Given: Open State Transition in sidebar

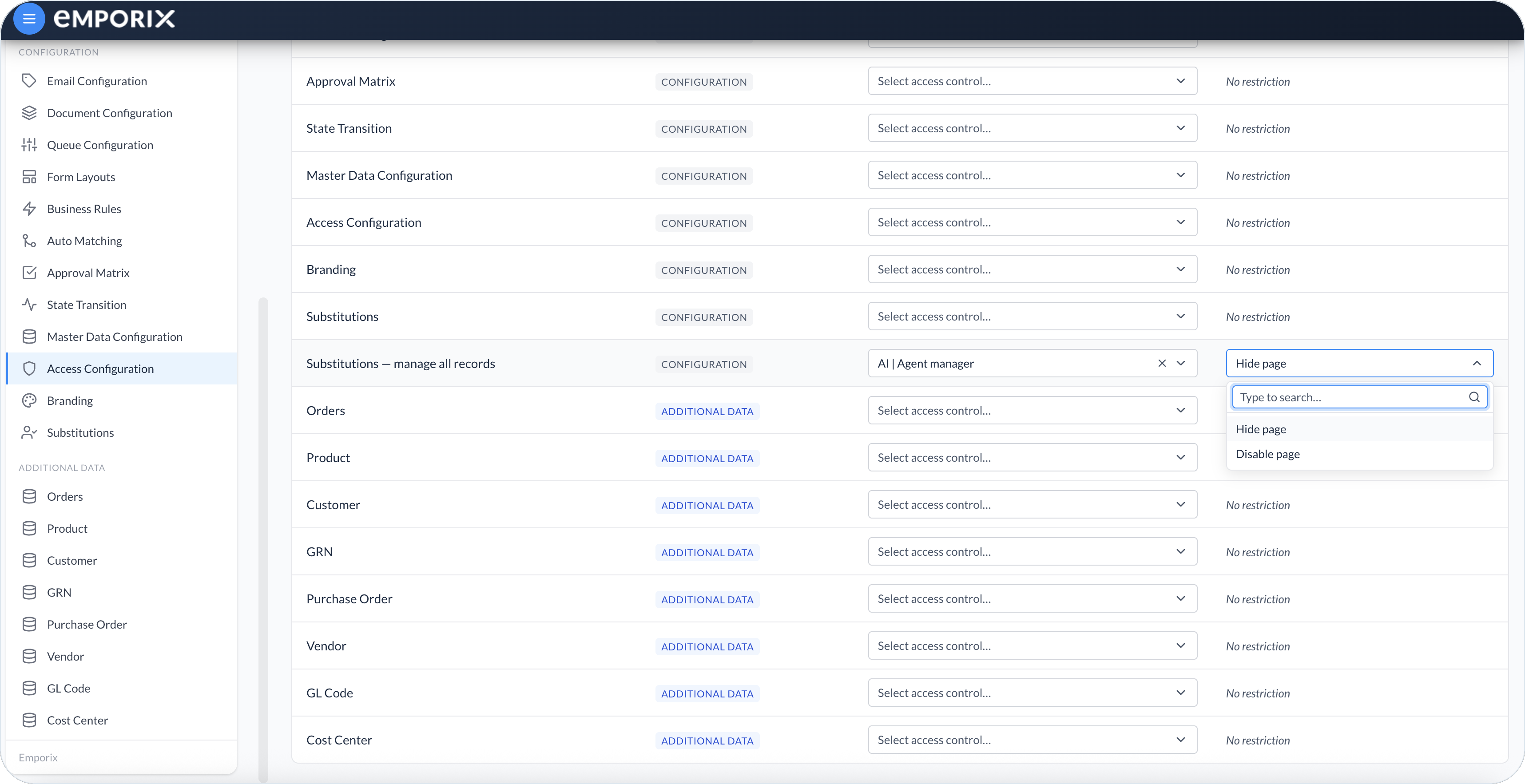Looking at the screenshot, I should click(121, 304).
